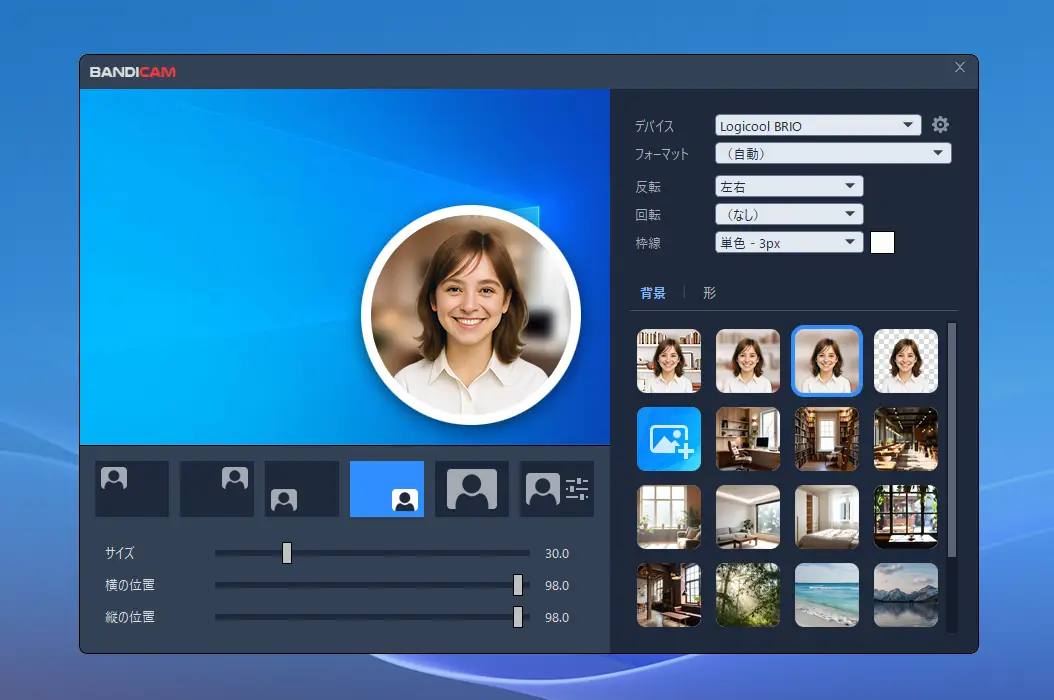This screenshot has height=700, width=1054.
Task: Click the background list vertical scrollbar
Action: pyautogui.click(x=952, y=440)
